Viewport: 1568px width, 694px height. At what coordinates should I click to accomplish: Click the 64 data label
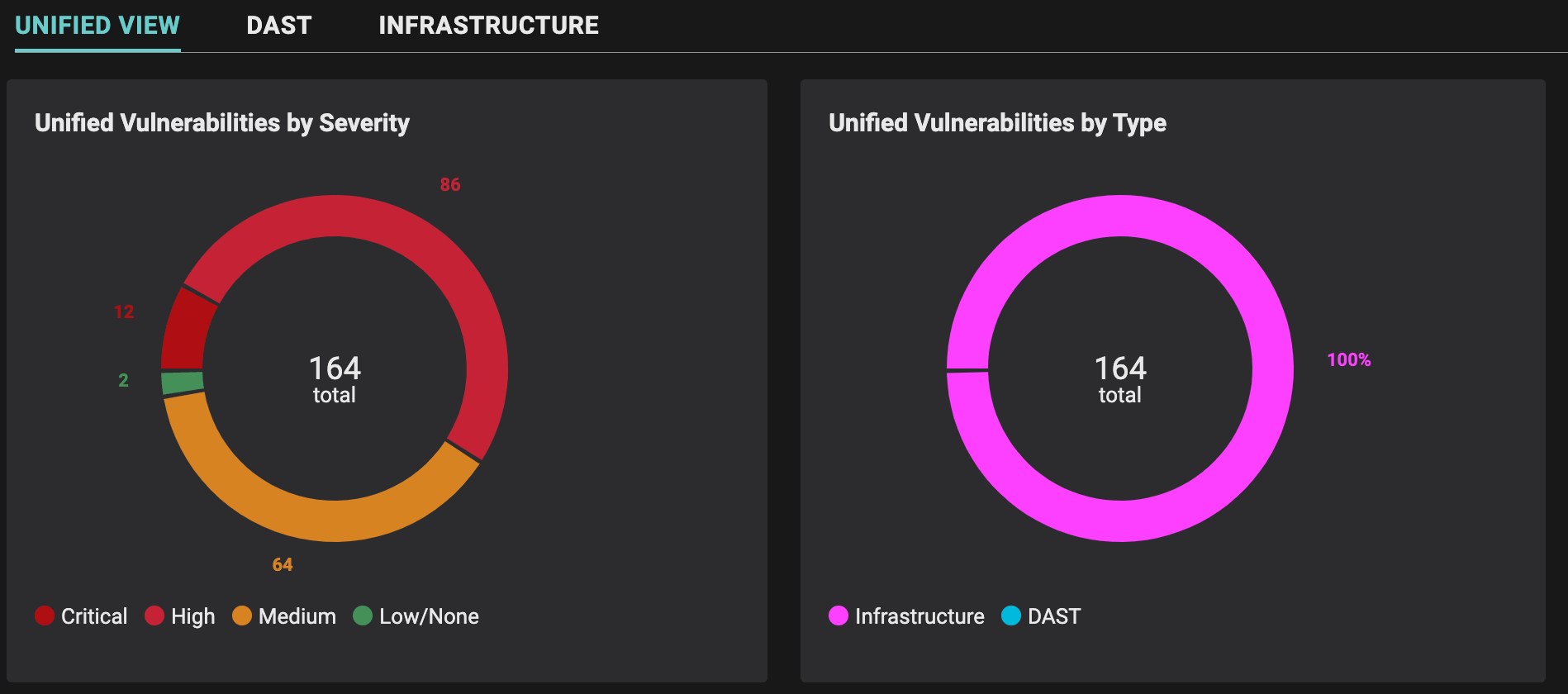pyautogui.click(x=283, y=564)
